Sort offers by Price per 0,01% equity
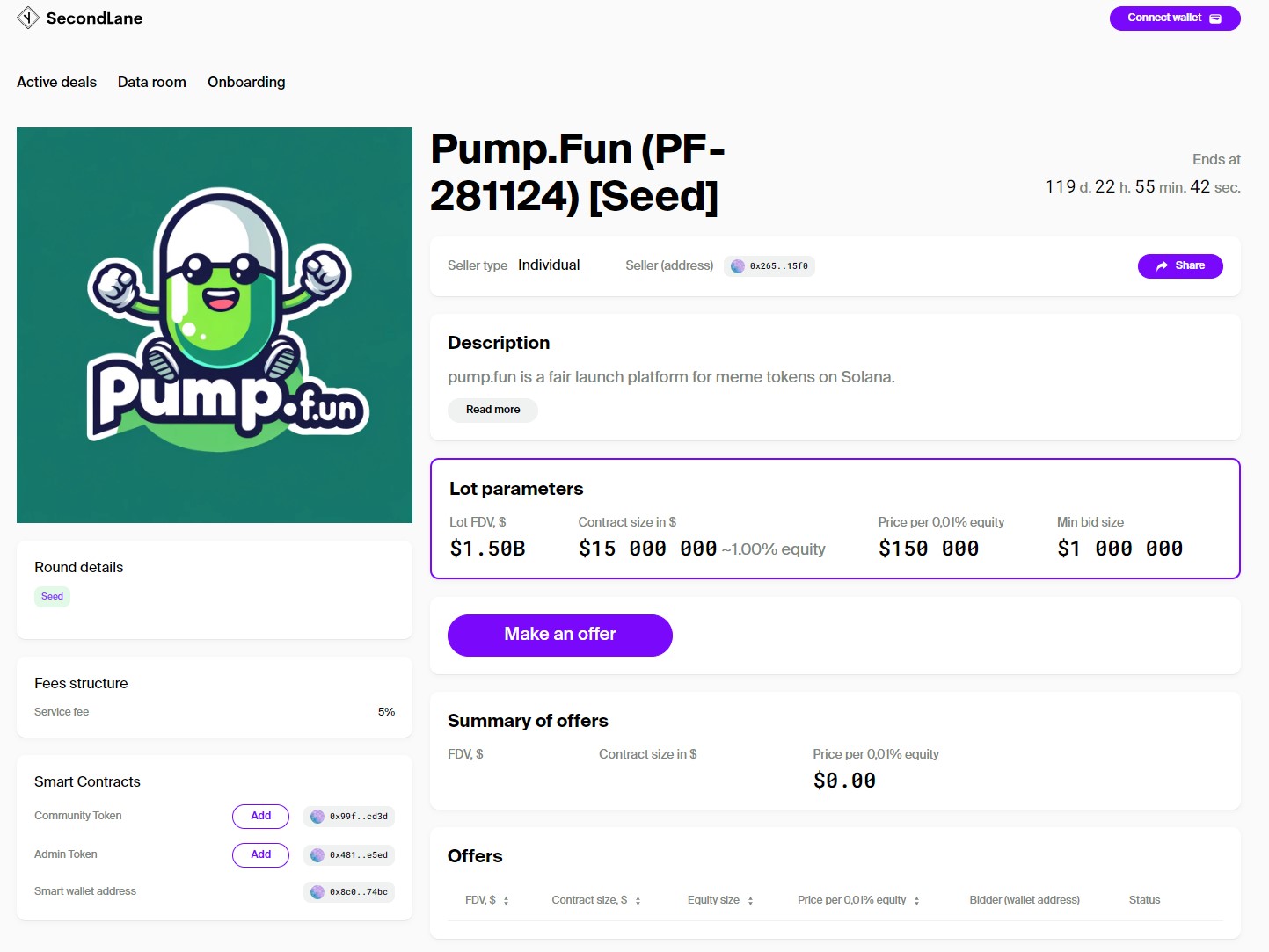 [x=916, y=901]
